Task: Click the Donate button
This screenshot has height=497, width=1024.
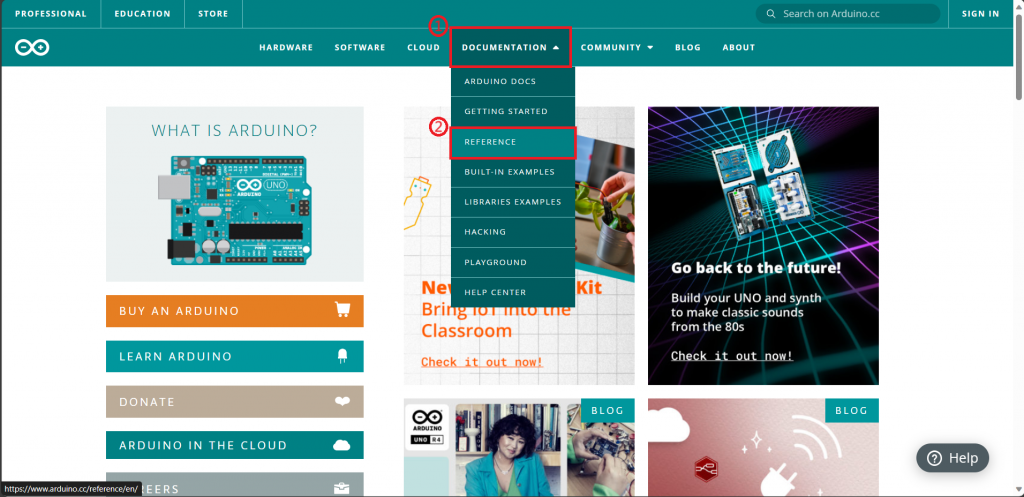Action: (234, 402)
